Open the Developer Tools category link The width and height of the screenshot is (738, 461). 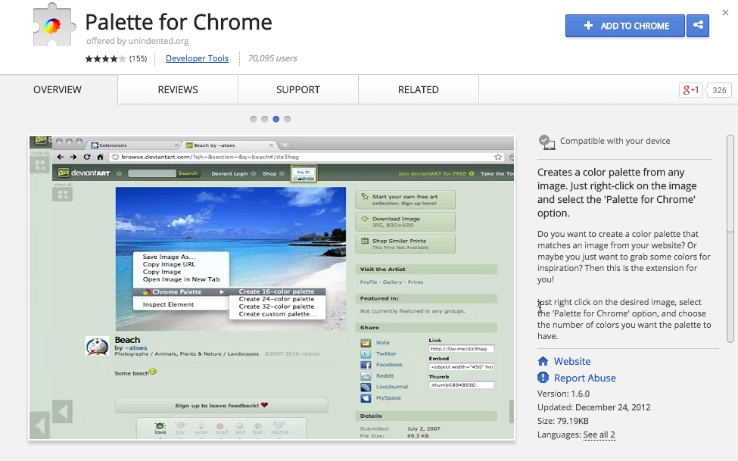pos(197,58)
